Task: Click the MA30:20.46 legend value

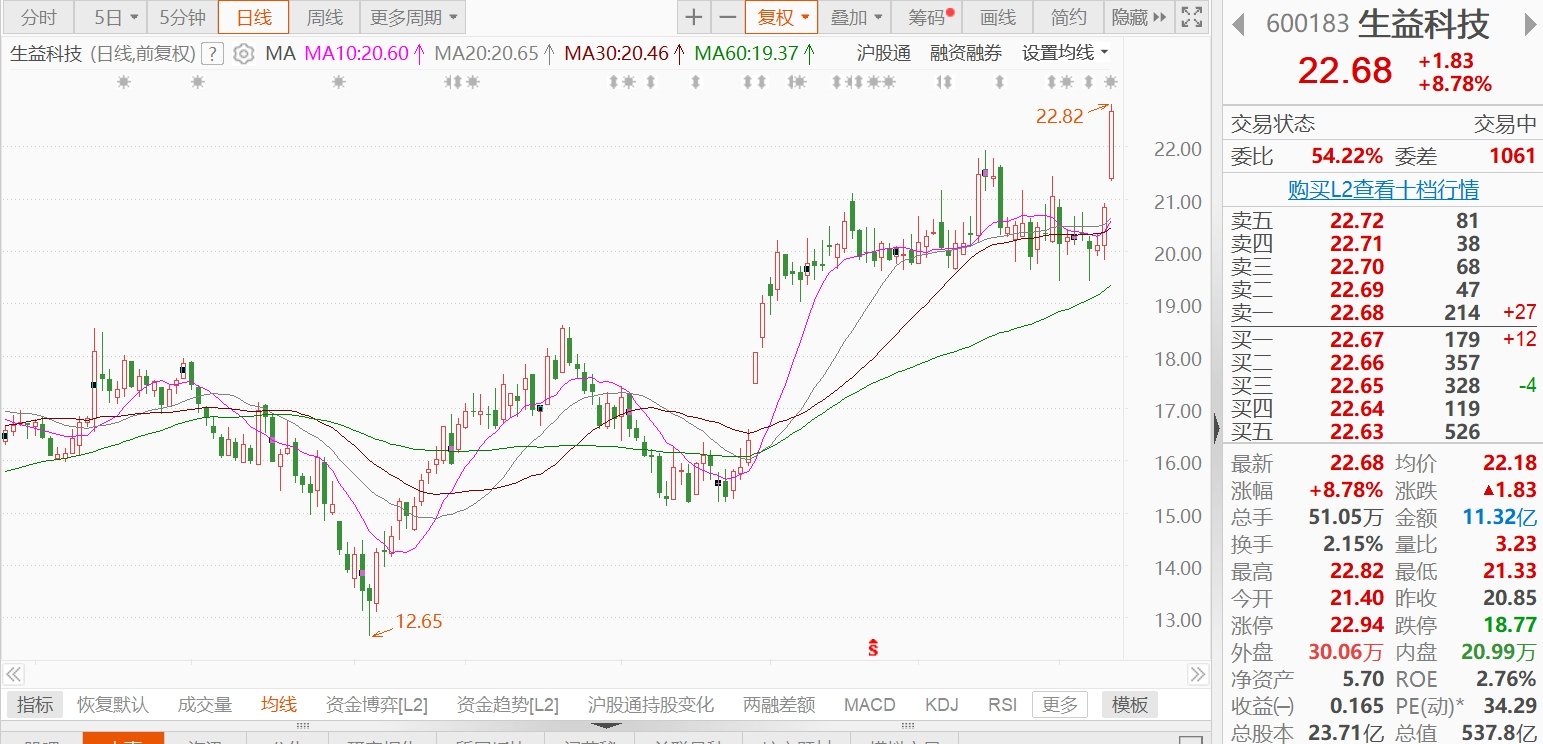Action: pyautogui.click(x=624, y=53)
